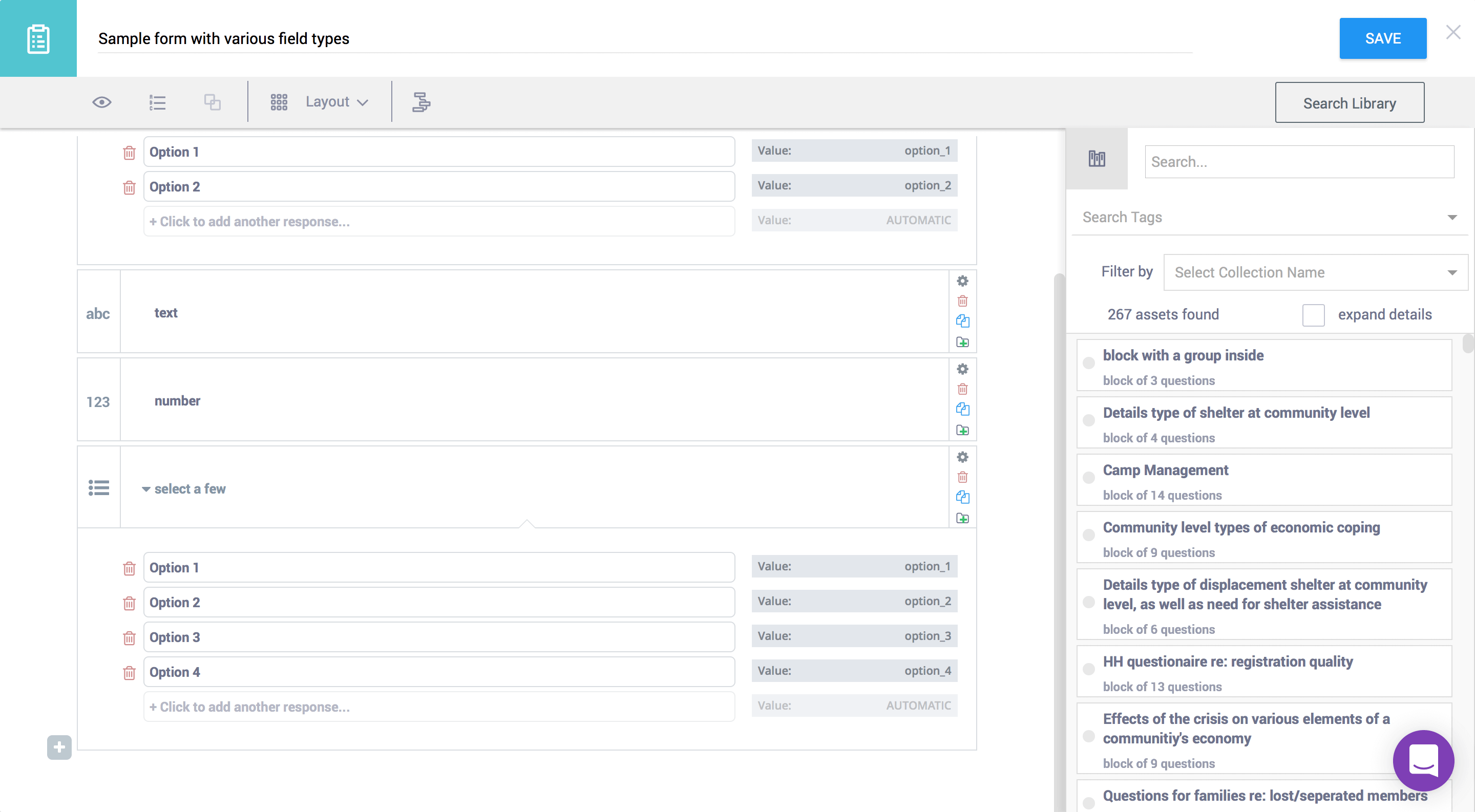The height and width of the screenshot is (812, 1475).
Task: Click the grid layout icon
Action: tap(278, 100)
